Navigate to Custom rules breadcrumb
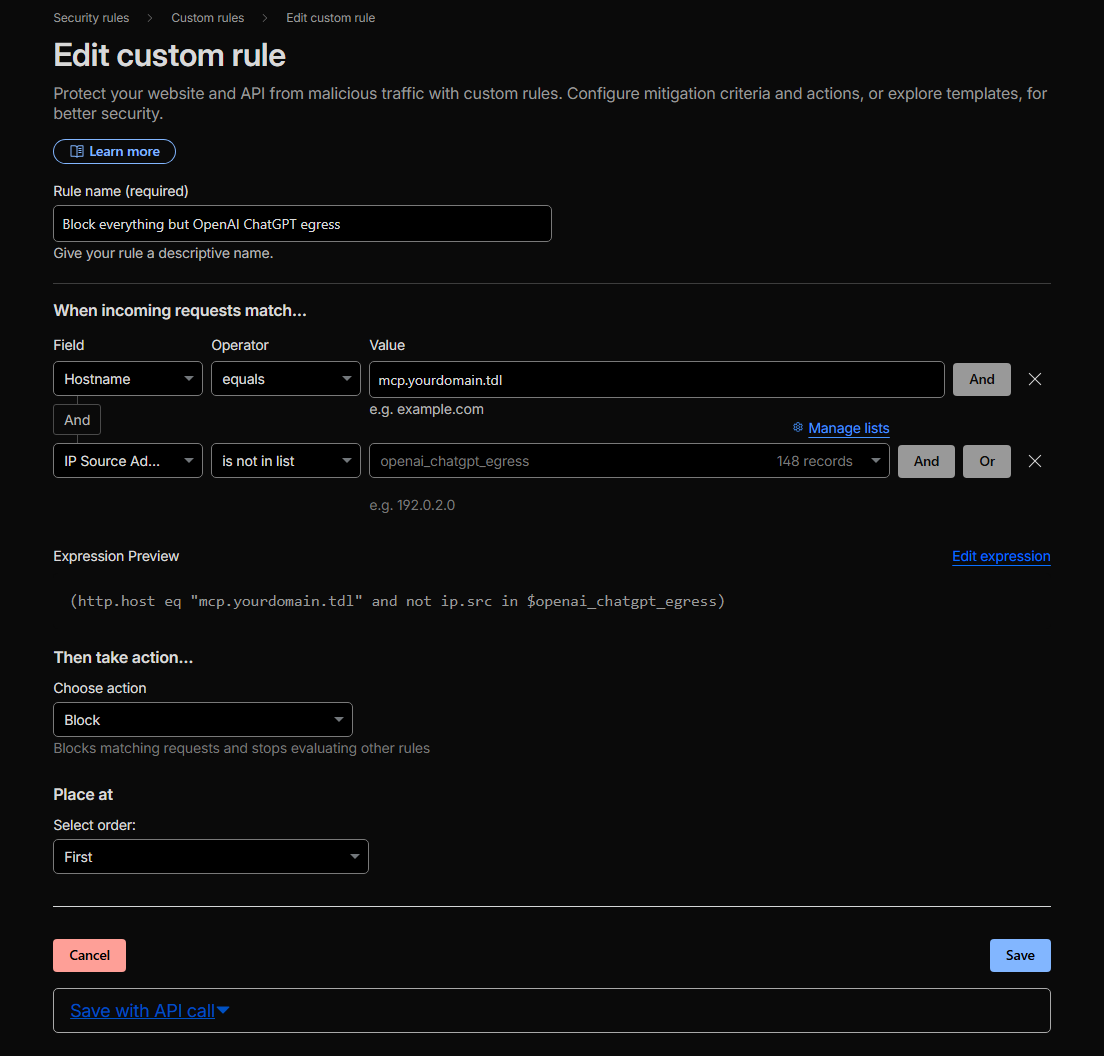The width and height of the screenshot is (1104, 1056). tap(207, 18)
